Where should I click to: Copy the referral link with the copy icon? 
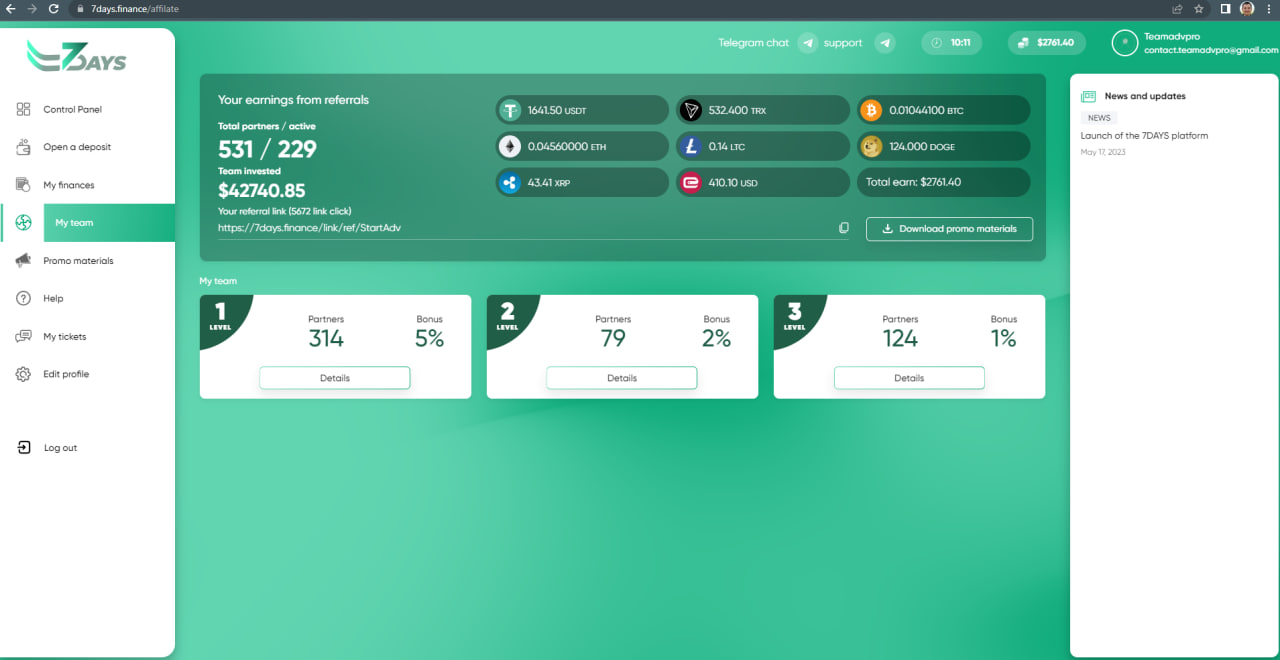(x=844, y=228)
